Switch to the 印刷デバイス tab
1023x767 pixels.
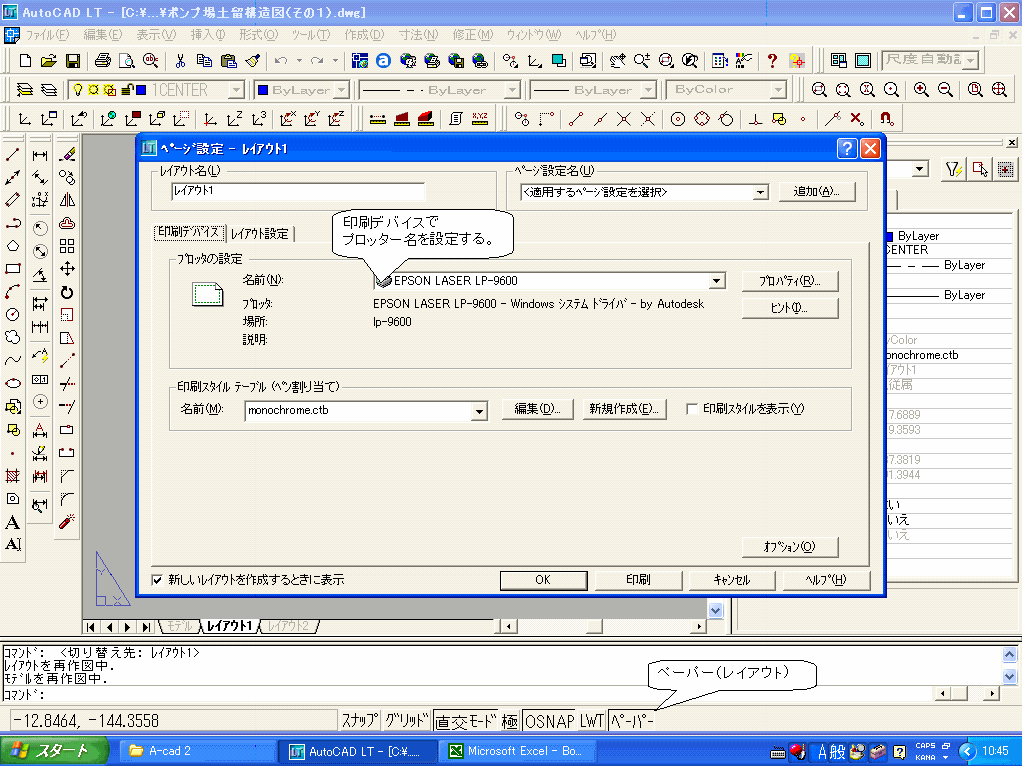point(189,232)
